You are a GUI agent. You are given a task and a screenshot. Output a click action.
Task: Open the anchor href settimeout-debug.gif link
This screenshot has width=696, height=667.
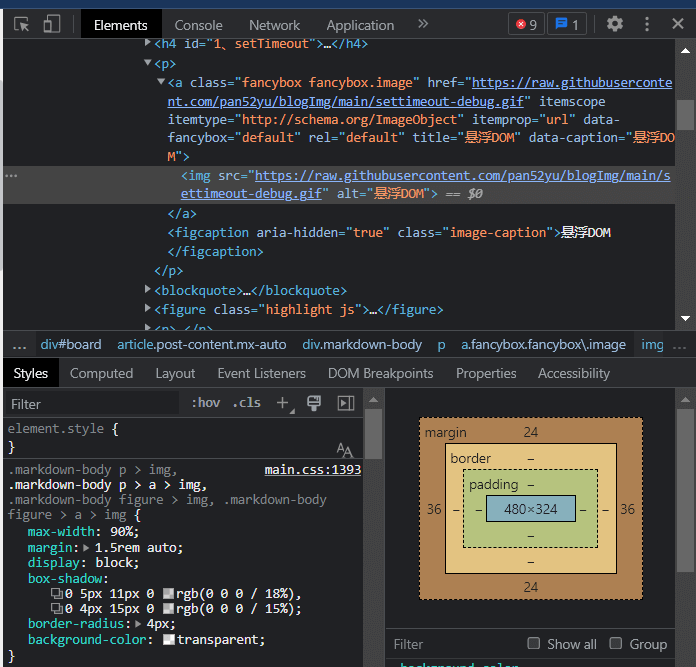pos(419,92)
